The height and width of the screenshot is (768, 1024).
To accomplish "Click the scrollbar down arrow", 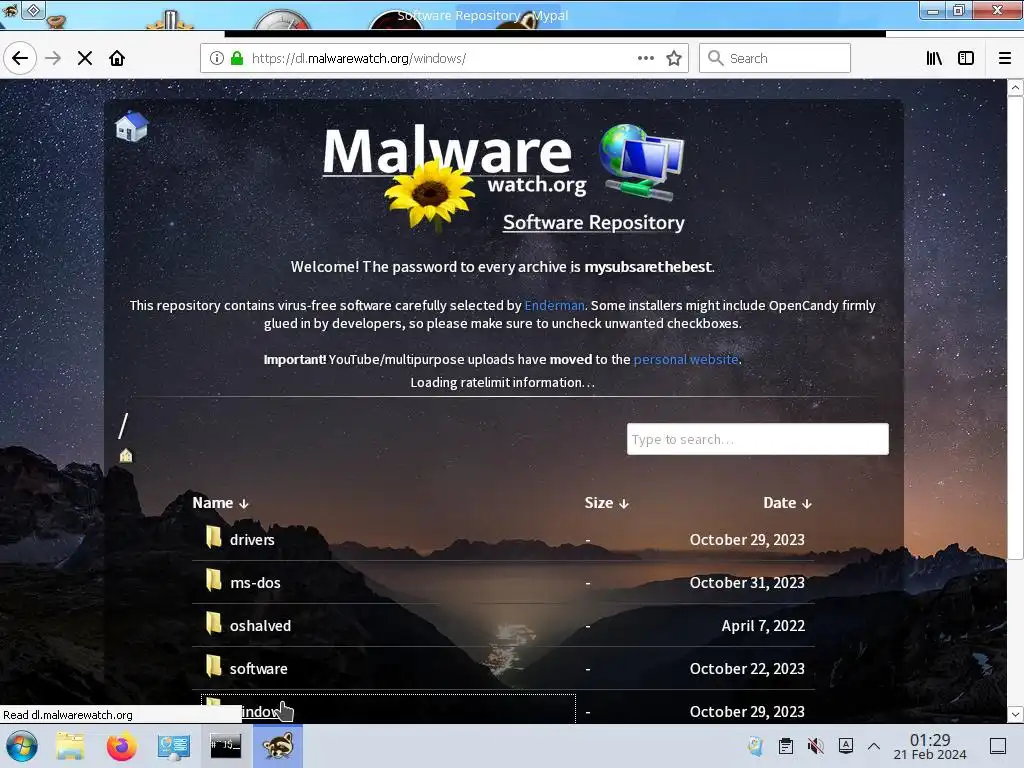I will (1015, 714).
